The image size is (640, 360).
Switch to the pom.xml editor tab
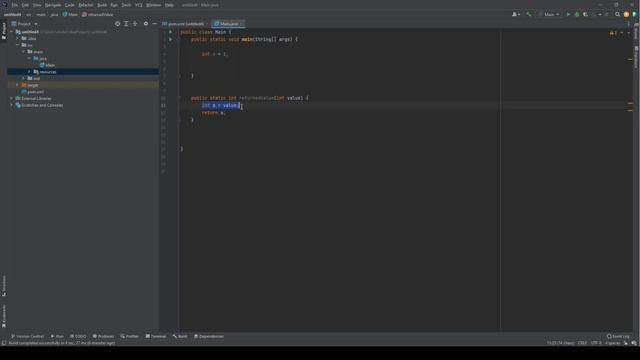coord(183,24)
